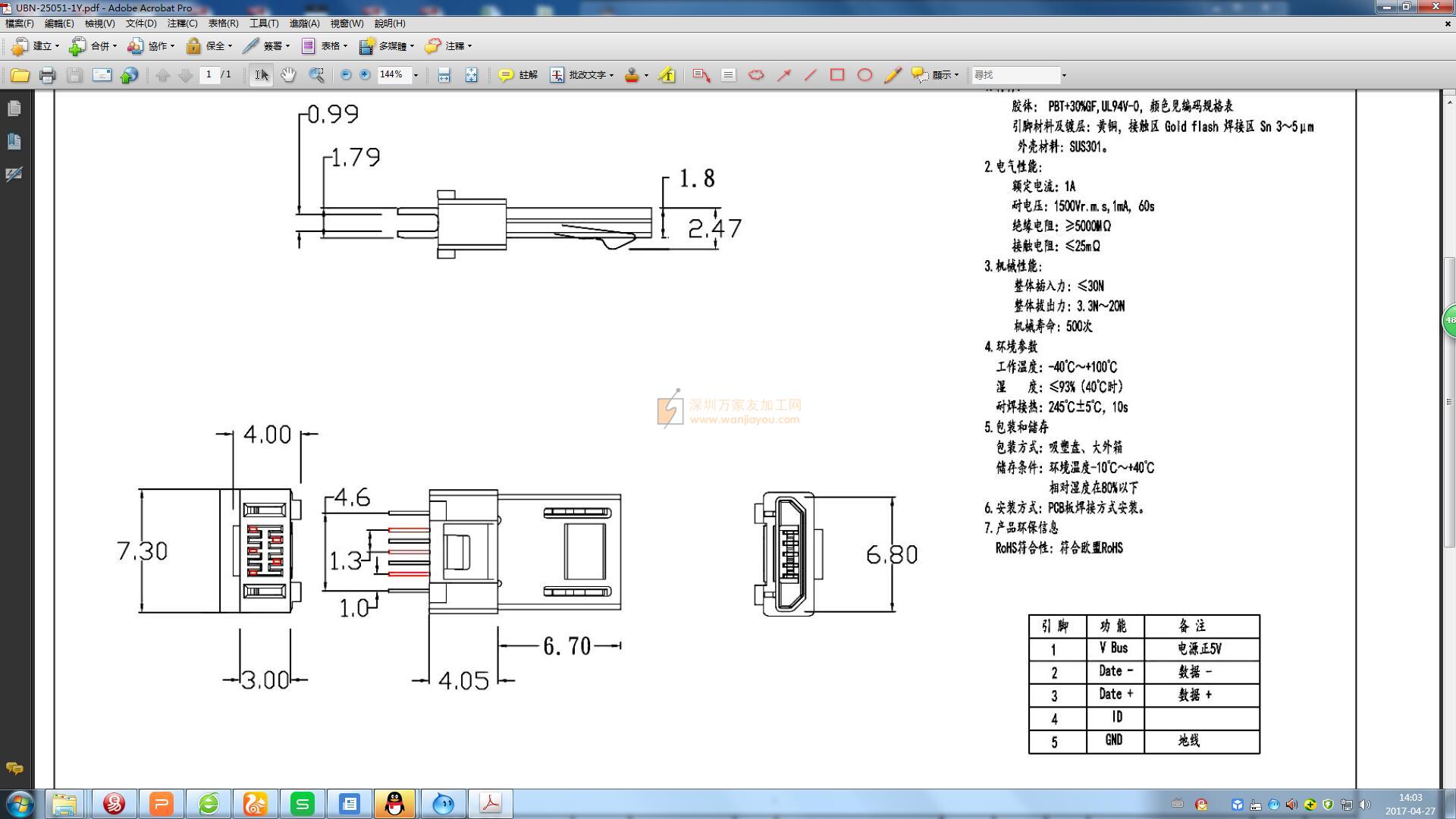Open the 工具(T) menu
This screenshot has height=819, width=1456.
click(x=264, y=24)
